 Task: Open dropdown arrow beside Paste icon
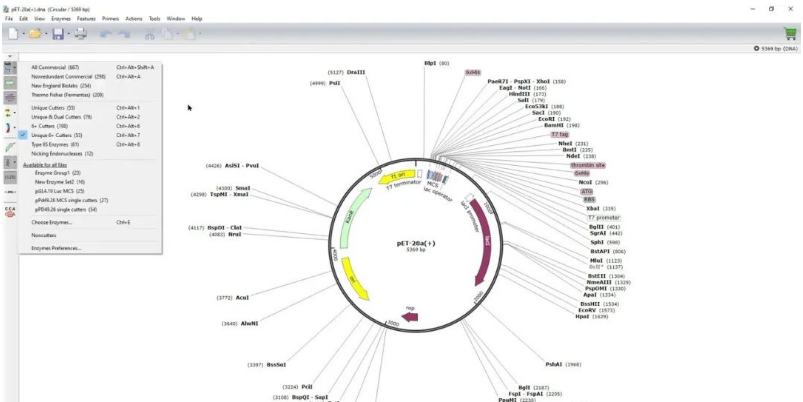(200, 35)
